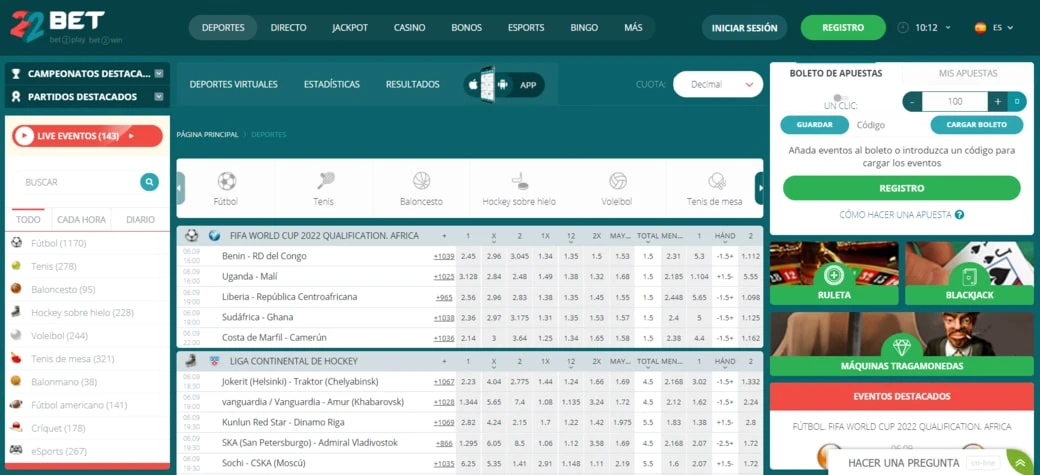Select the Voleibol ball icon
This screenshot has height=475, width=1040.
pos(618,181)
